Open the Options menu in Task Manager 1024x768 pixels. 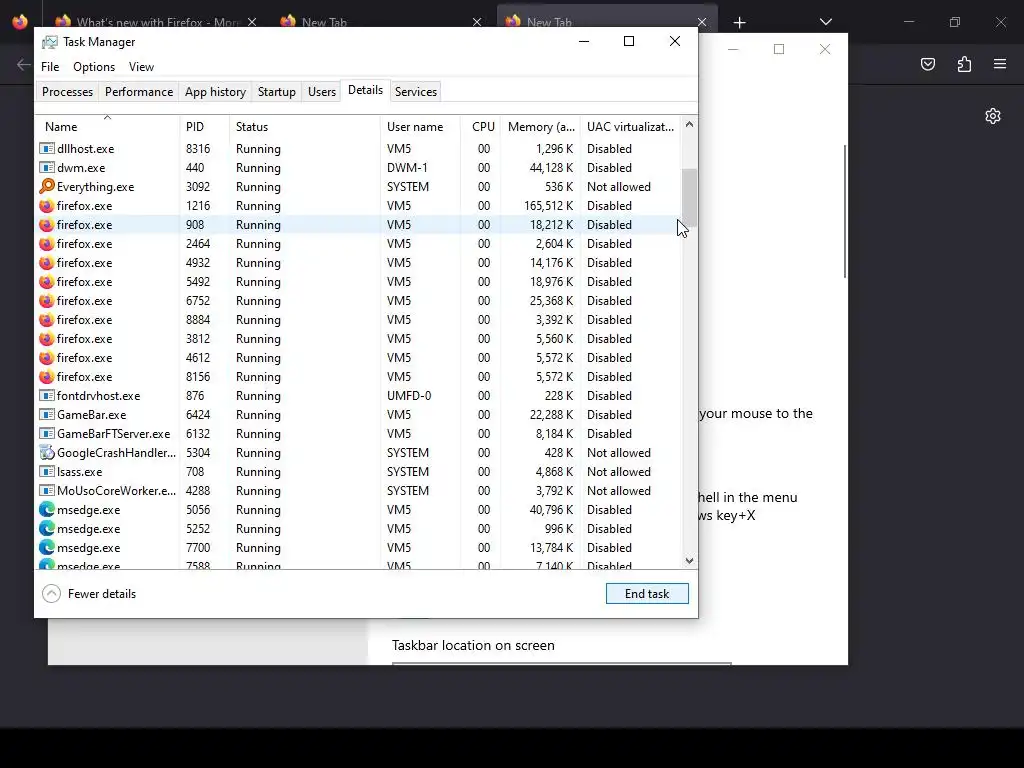[94, 67]
